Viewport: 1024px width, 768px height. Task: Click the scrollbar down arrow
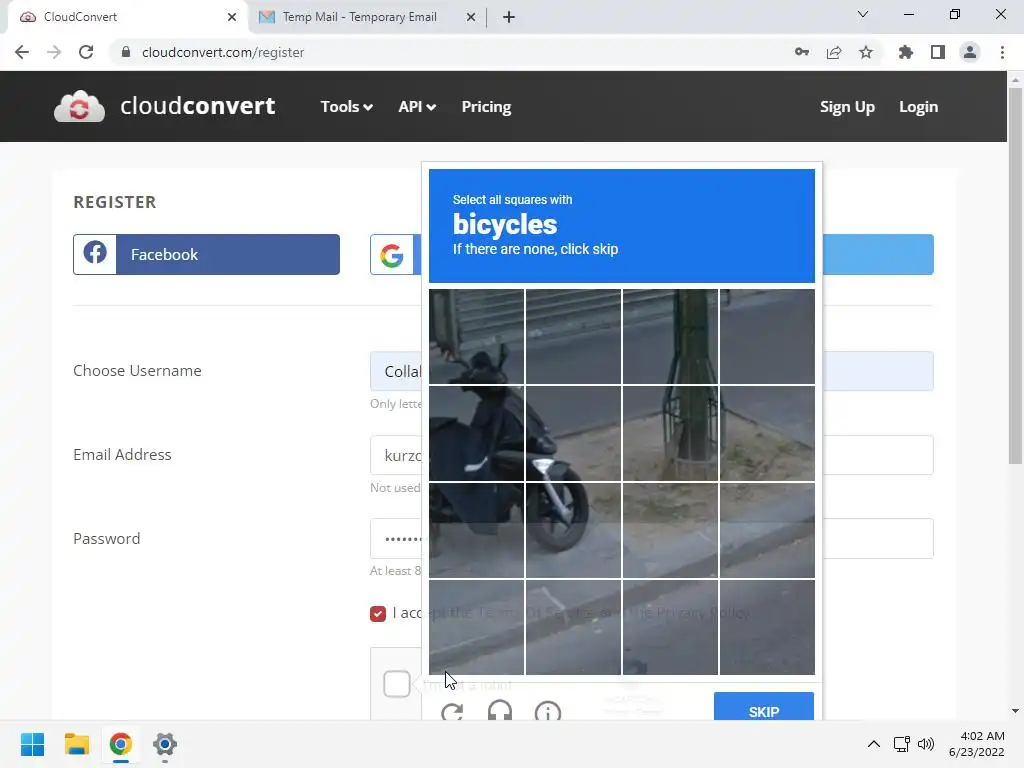pyautogui.click(x=1015, y=711)
